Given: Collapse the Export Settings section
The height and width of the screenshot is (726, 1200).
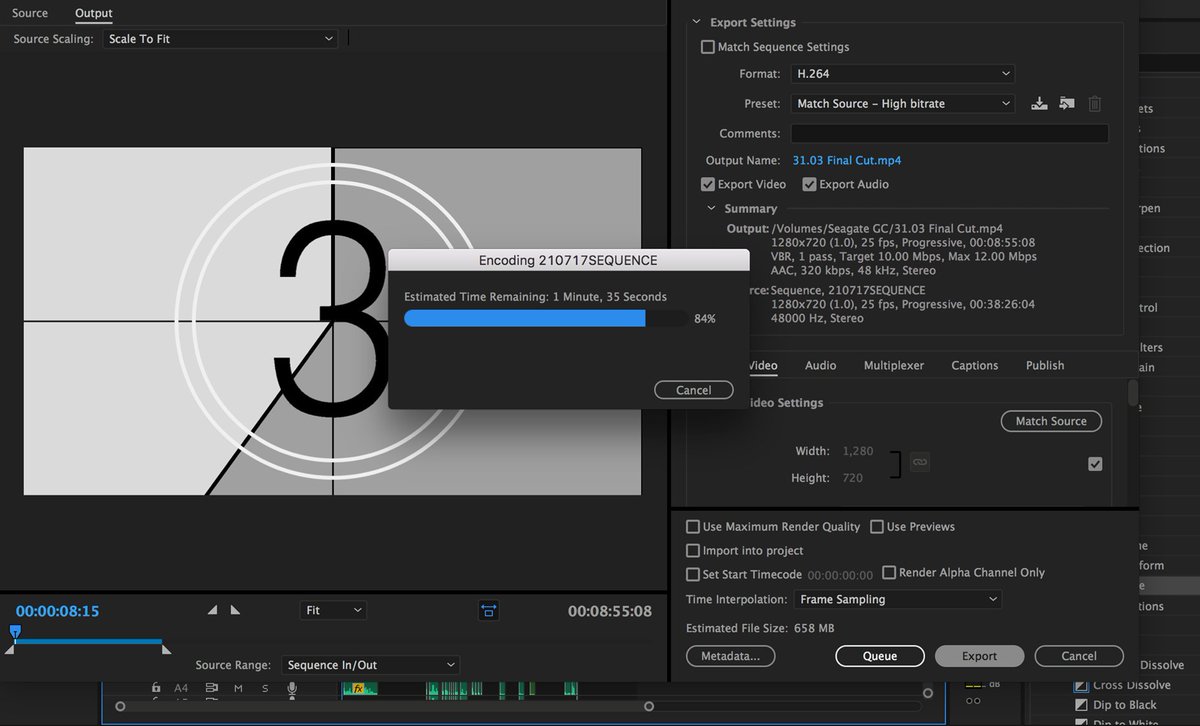Looking at the screenshot, I should 697,22.
